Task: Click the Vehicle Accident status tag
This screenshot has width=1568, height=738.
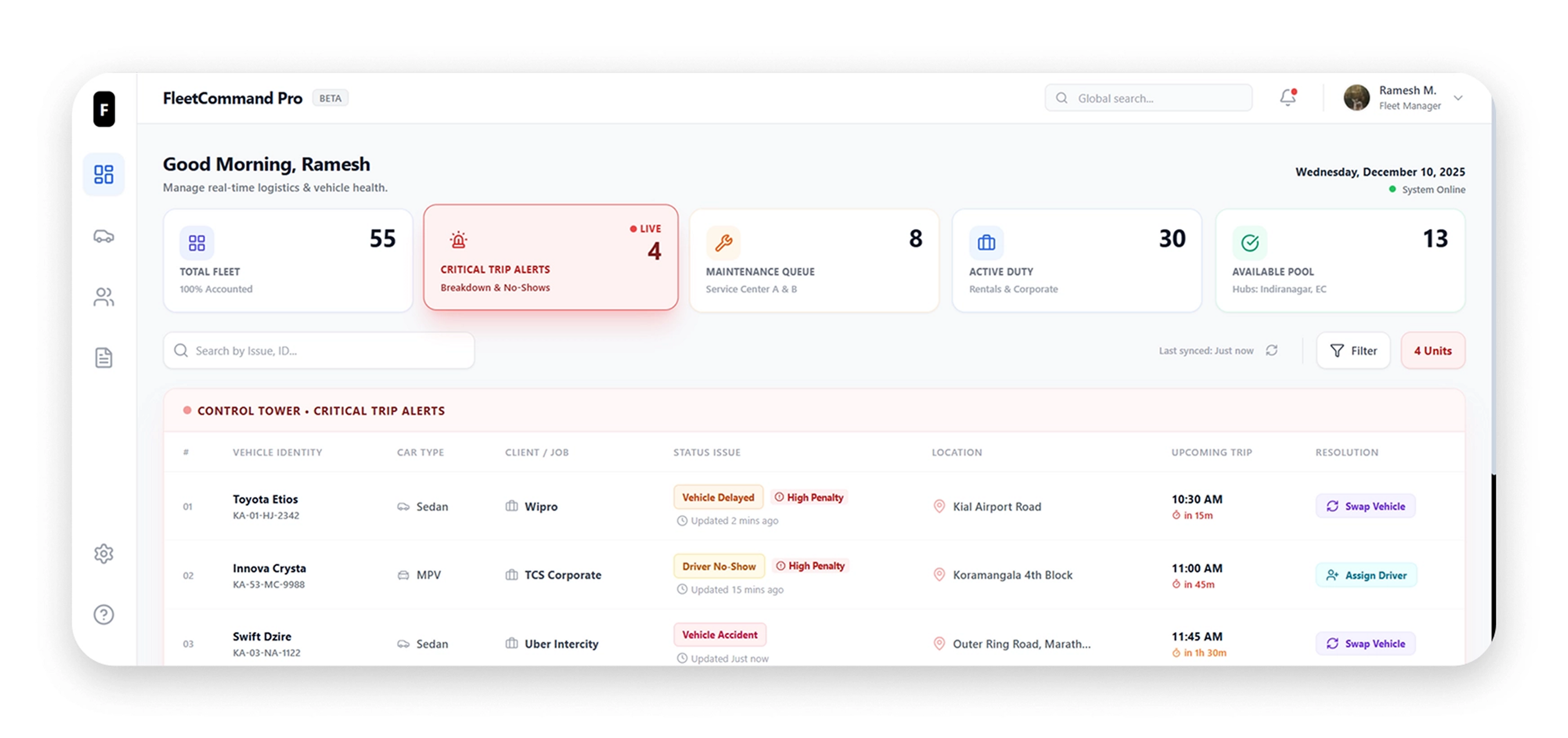Action: [720, 635]
